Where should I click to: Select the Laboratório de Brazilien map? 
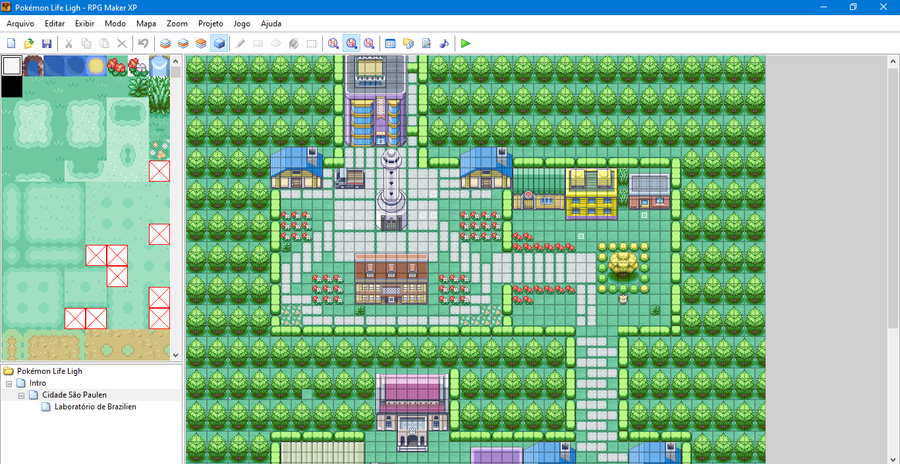(95, 407)
